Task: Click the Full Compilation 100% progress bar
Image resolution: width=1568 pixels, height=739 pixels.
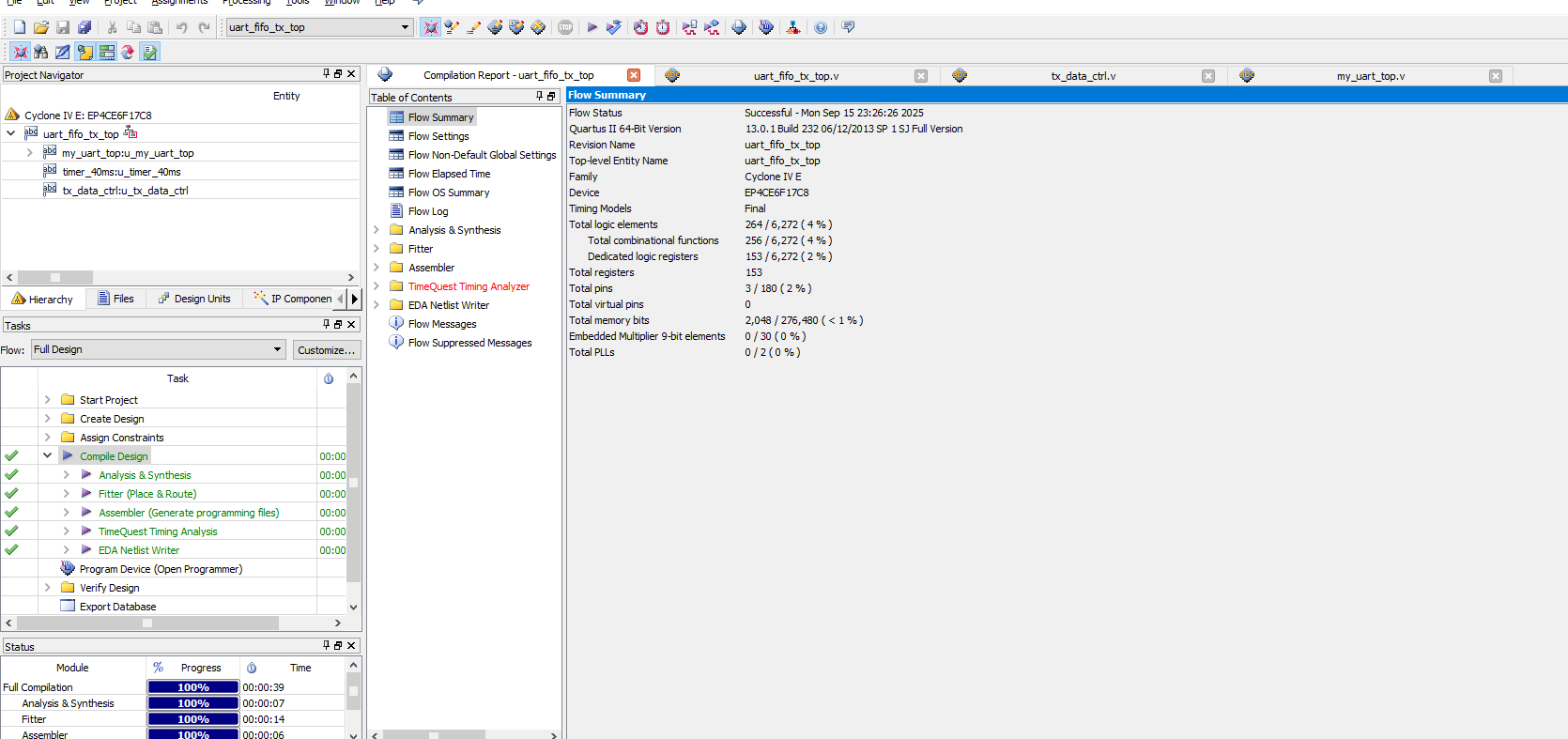Action: click(x=193, y=687)
